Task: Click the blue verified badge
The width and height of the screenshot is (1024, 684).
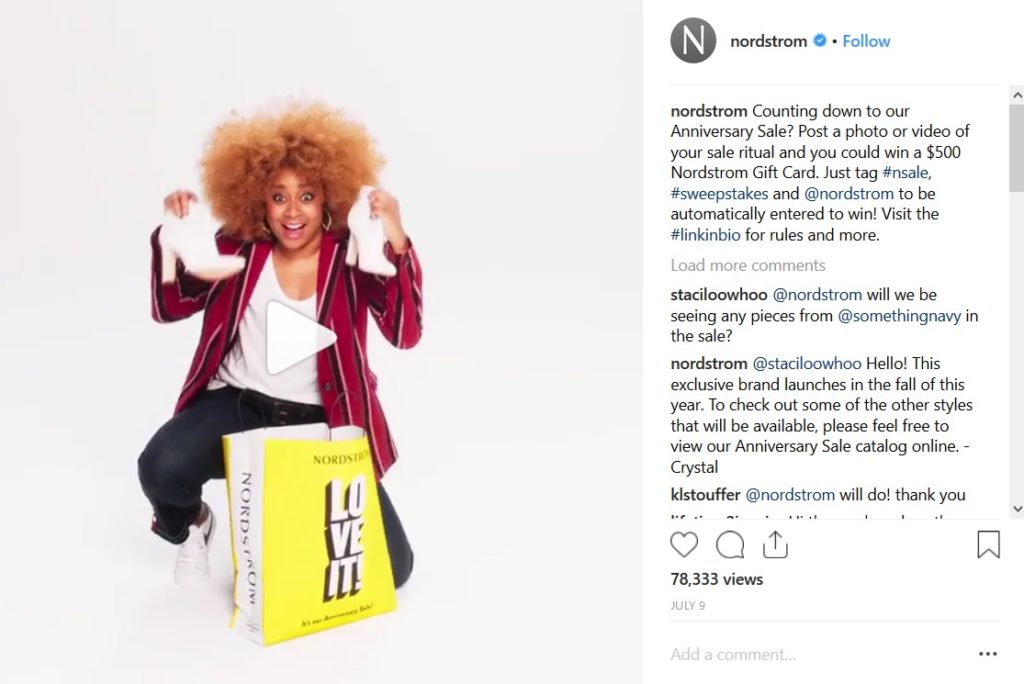Action: pyautogui.click(x=819, y=41)
